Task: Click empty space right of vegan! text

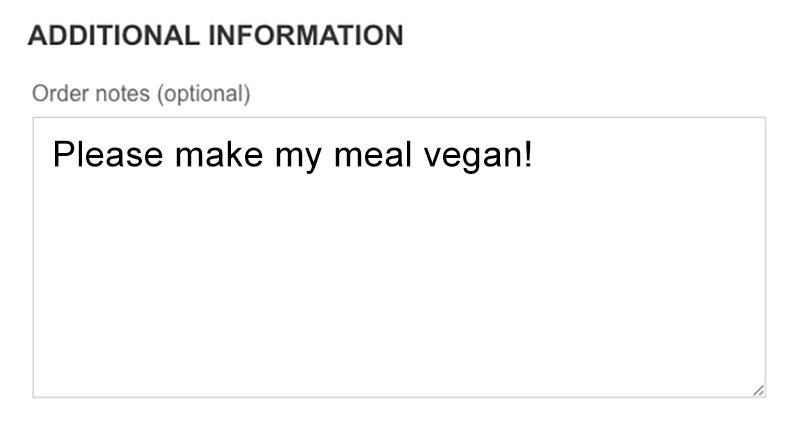Action: coord(648,155)
